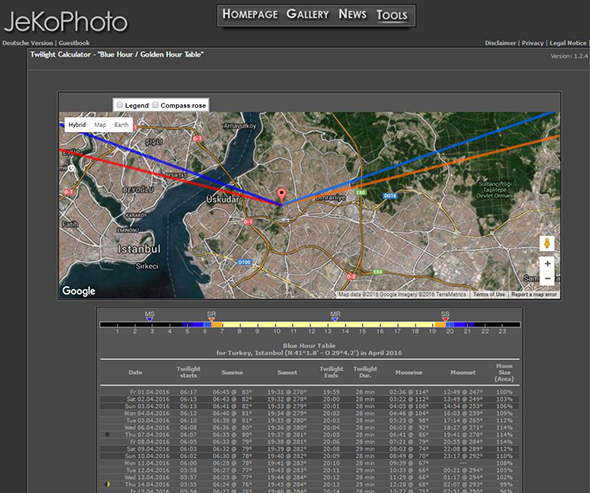Click the Google logo on the map
This screenshot has height=493, width=590.
tap(79, 291)
